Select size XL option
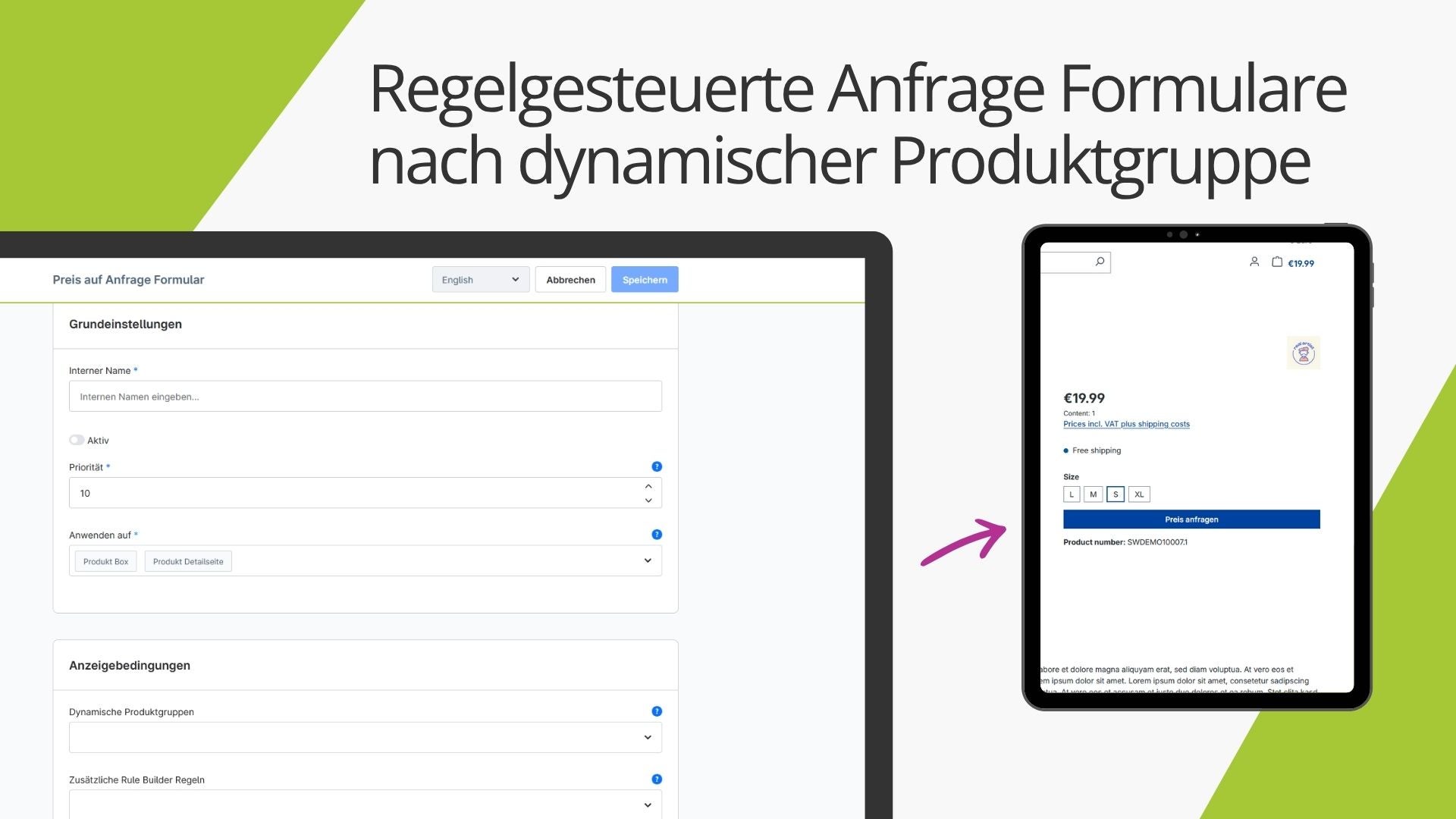This screenshot has height=819, width=1456. point(1139,494)
